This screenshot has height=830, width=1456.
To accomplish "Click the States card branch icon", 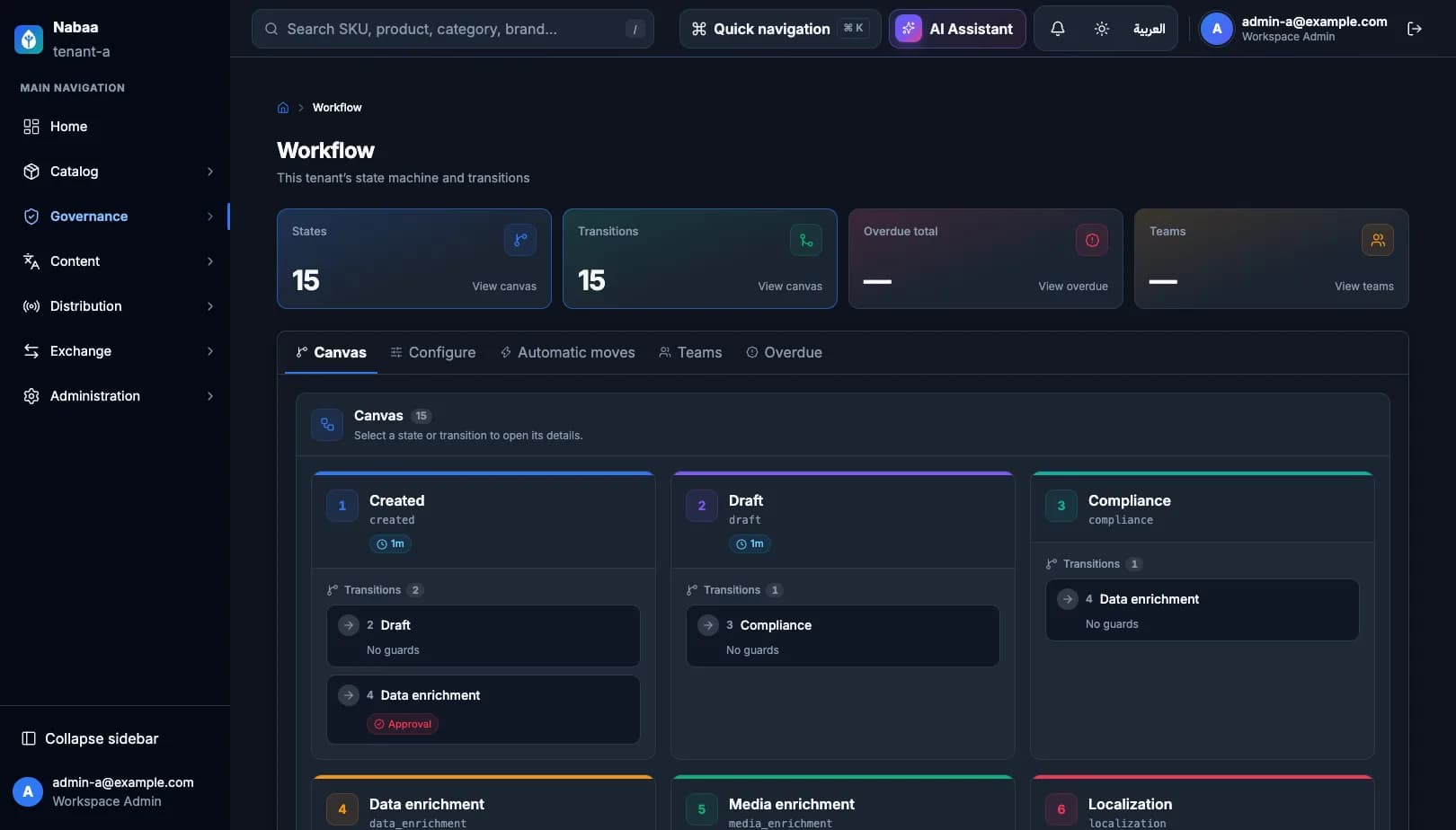I will point(520,240).
